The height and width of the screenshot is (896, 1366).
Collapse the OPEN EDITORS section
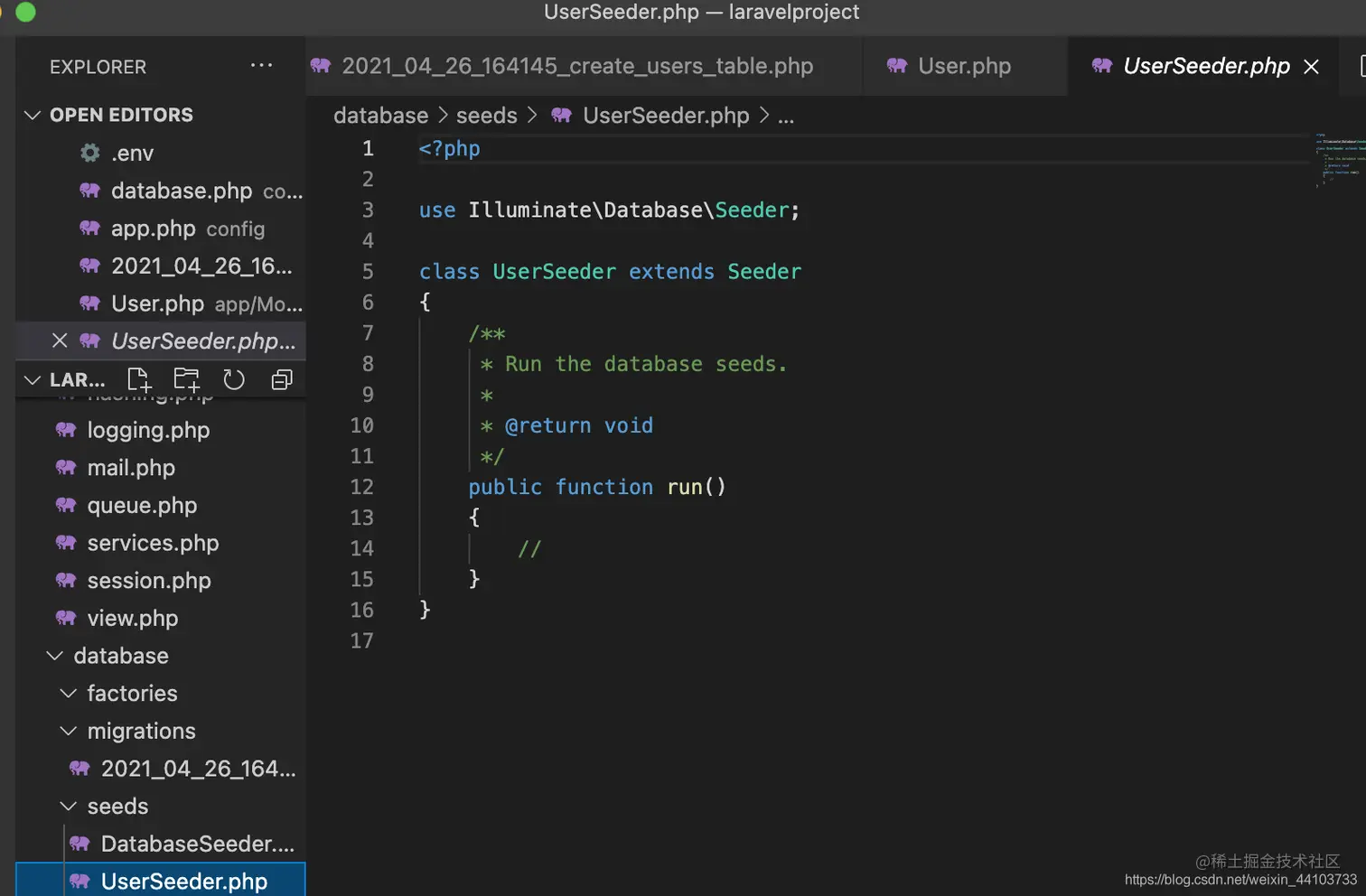[x=33, y=115]
